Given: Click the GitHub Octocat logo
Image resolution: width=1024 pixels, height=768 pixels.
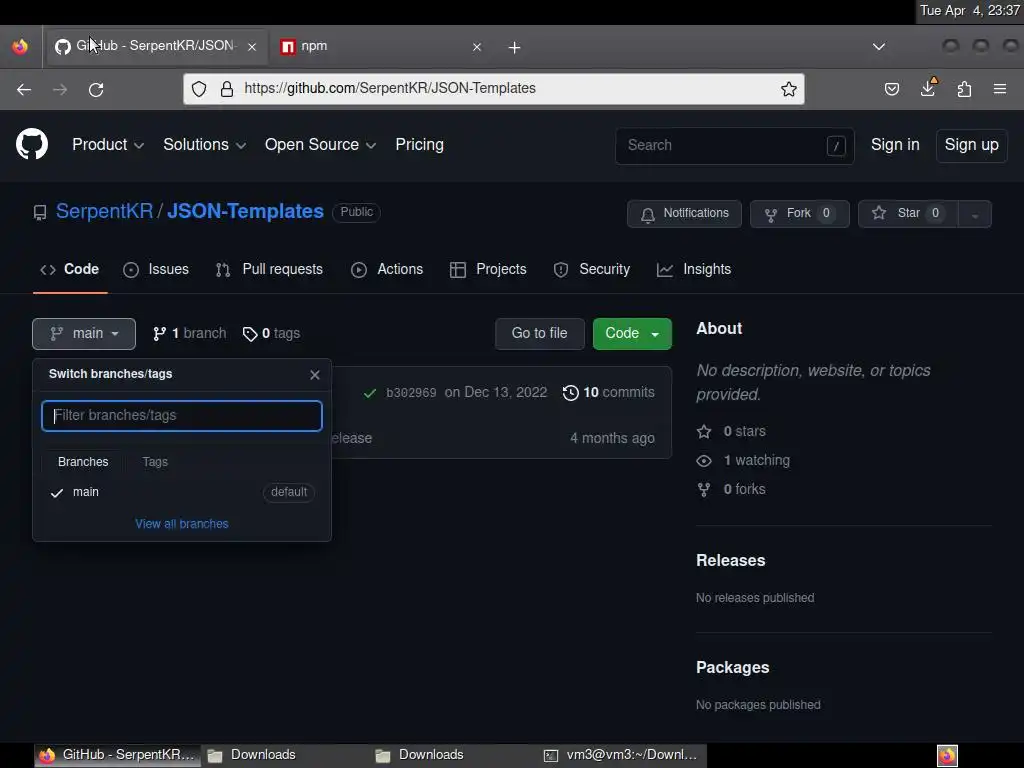Looking at the screenshot, I should [32, 144].
